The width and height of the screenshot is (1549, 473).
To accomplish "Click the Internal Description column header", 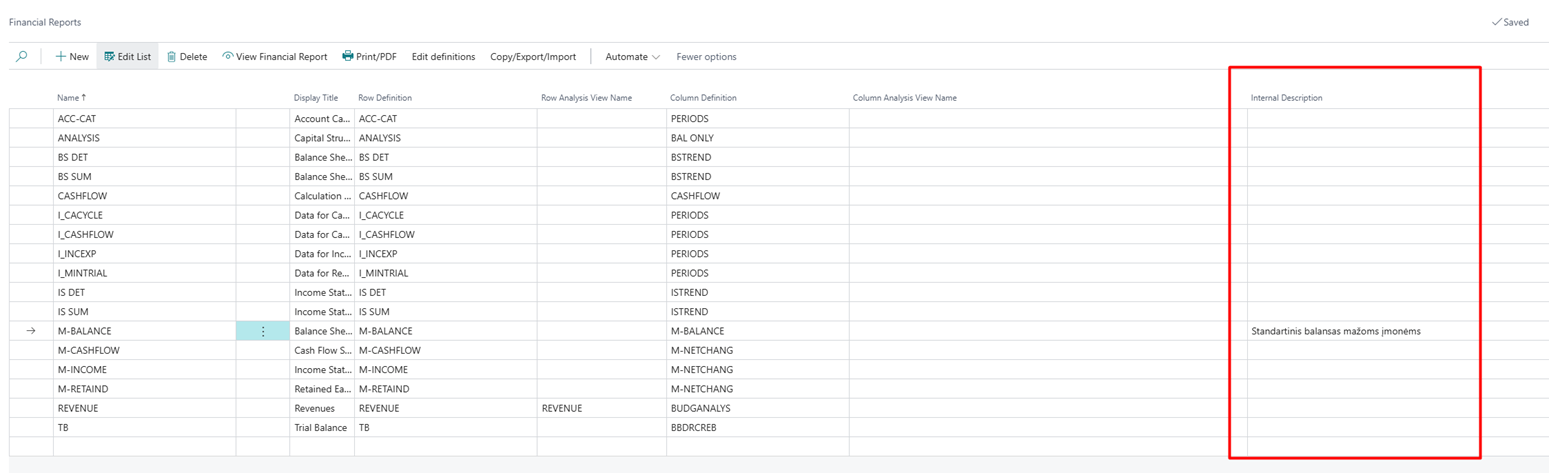I will pos(1286,98).
